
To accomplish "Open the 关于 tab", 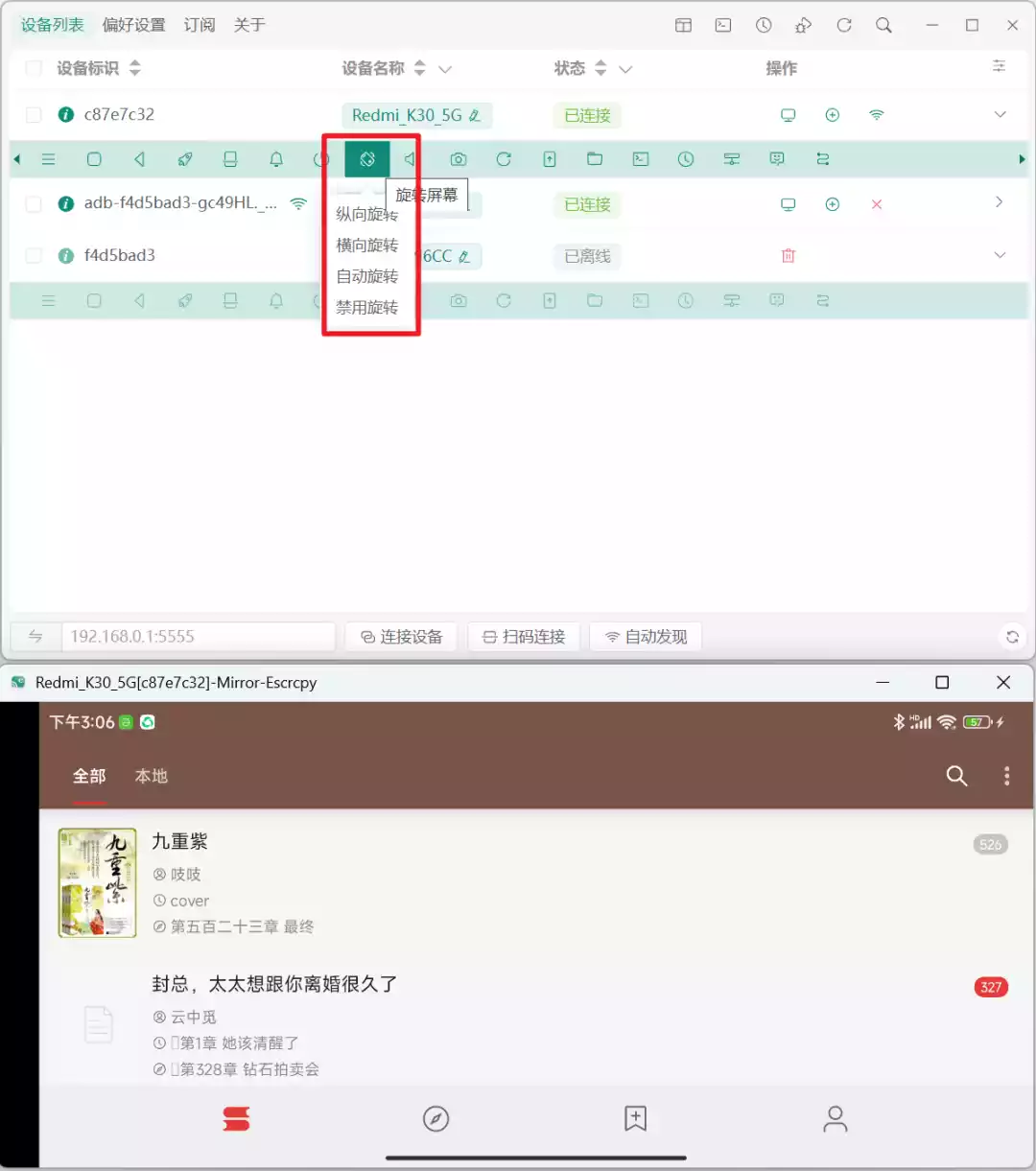I will pyautogui.click(x=249, y=25).
